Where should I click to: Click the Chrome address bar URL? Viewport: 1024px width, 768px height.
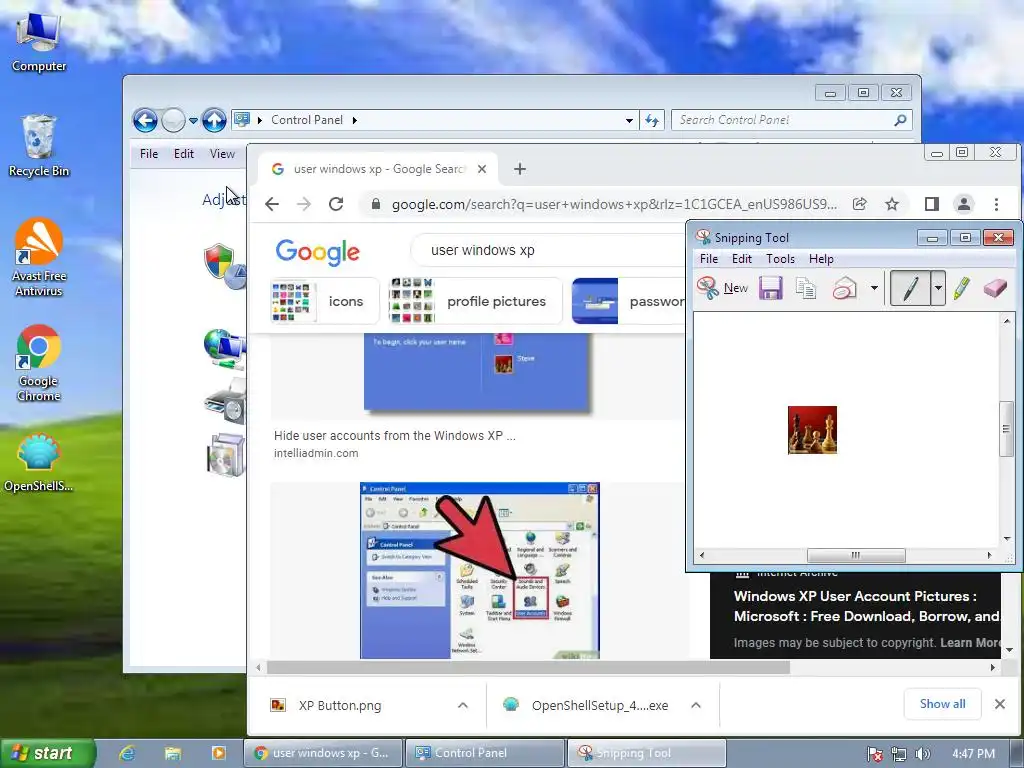point(614,204)
